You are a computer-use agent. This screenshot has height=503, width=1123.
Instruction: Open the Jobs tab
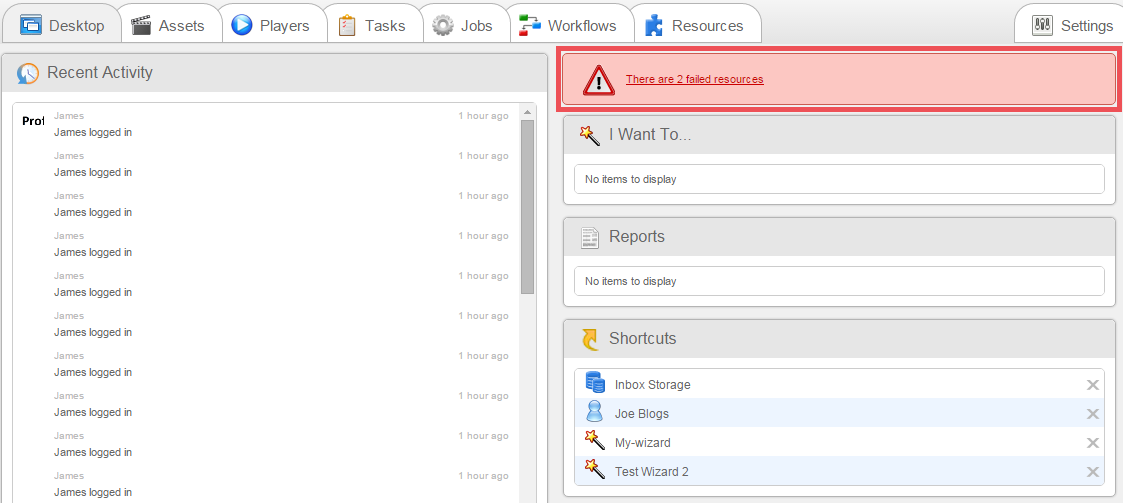pos(463,25)
